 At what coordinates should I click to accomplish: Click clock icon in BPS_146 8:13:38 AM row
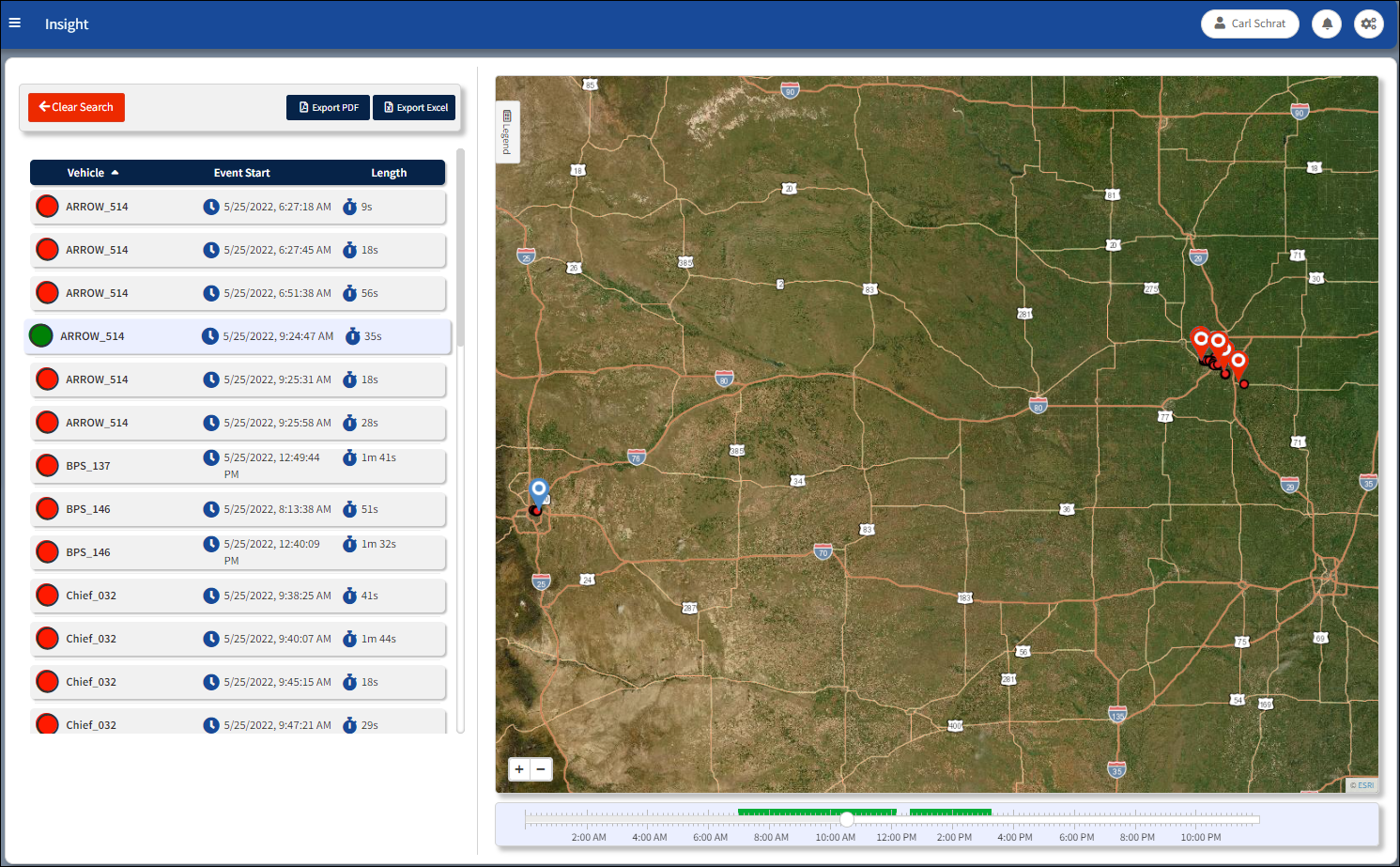click(211, 509)
